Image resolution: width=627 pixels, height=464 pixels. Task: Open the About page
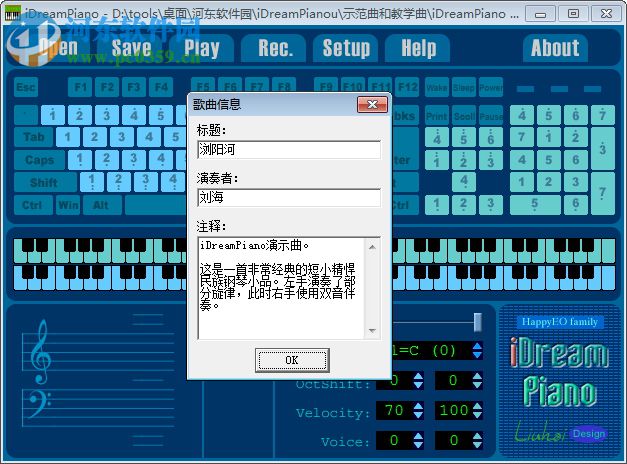point(555,48)
